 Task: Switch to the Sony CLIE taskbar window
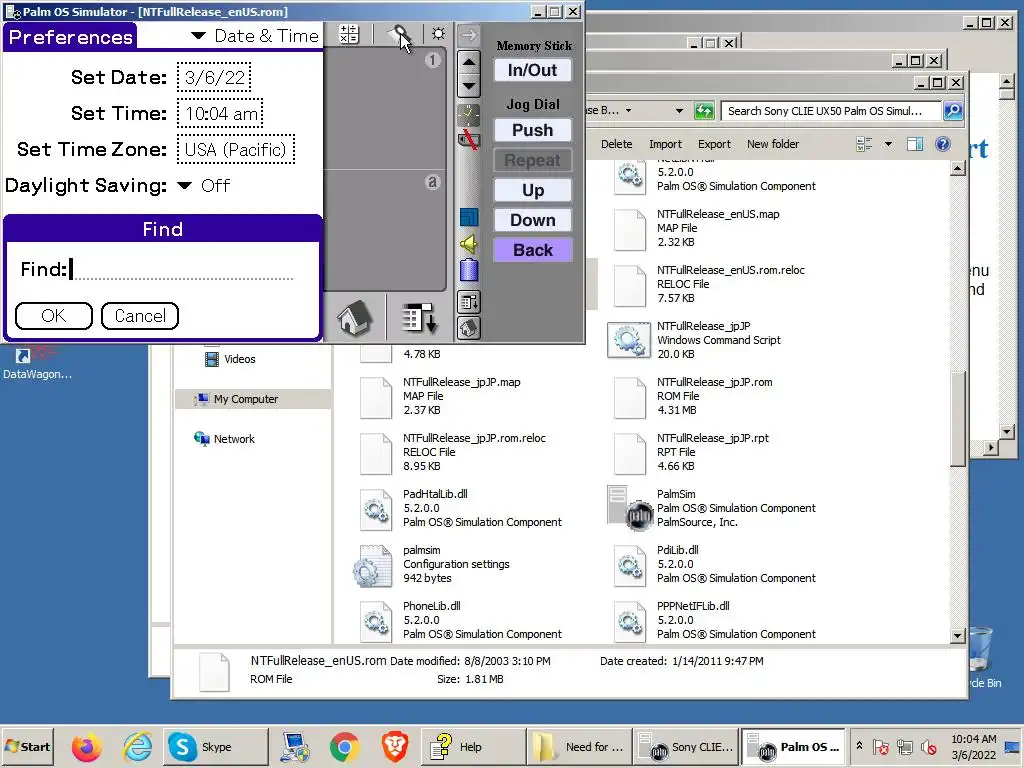pos(686,746)
